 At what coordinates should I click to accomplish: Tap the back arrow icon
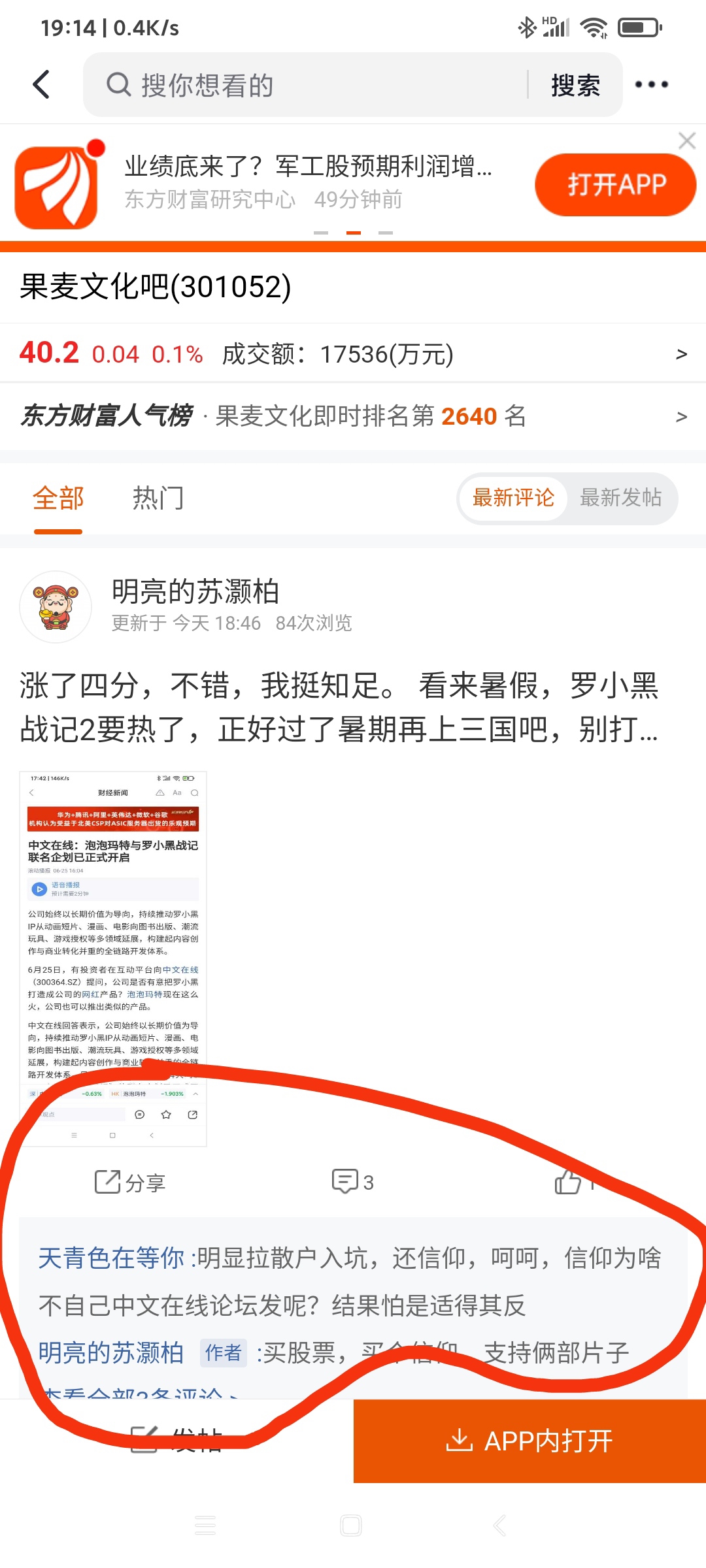click(41, 84)
